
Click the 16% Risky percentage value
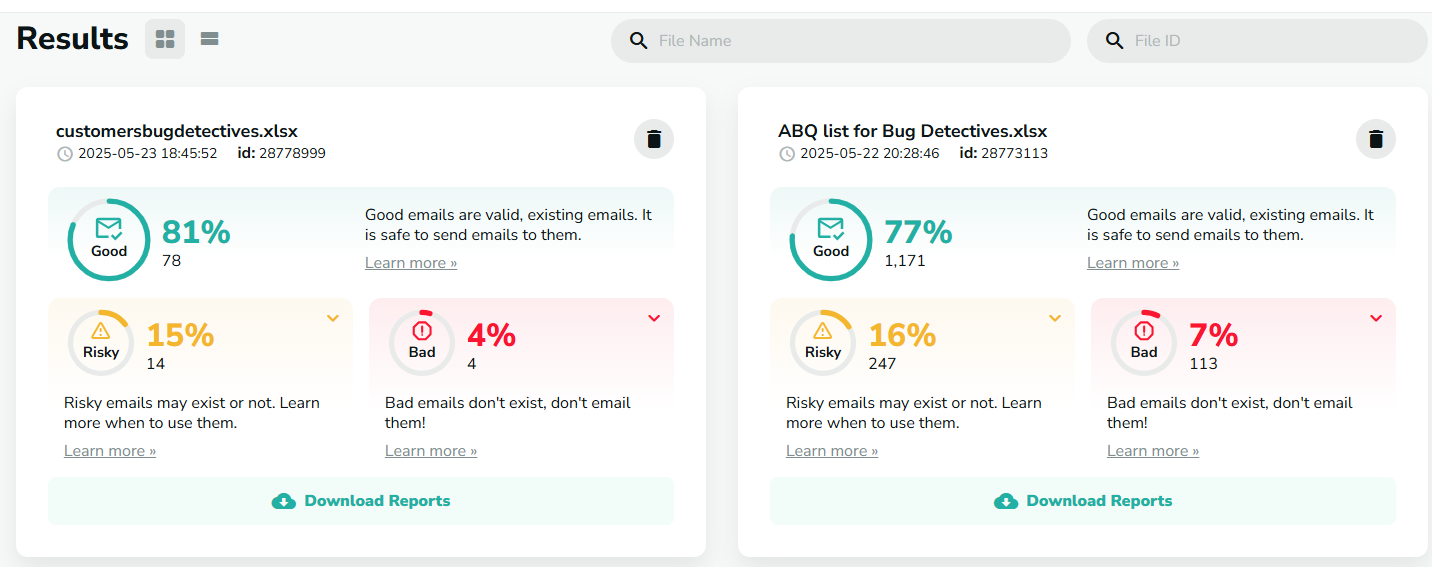[903, 335]
